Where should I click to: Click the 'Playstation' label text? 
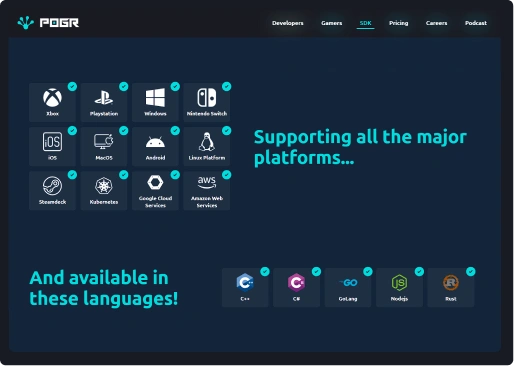pos(104,114)
